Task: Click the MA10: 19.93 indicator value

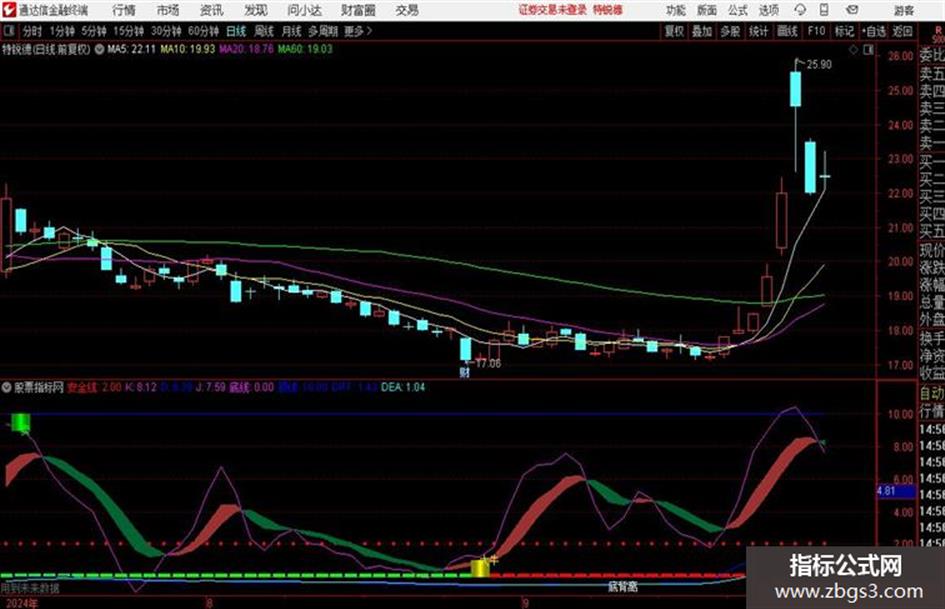Action: [x=187, y=49]
